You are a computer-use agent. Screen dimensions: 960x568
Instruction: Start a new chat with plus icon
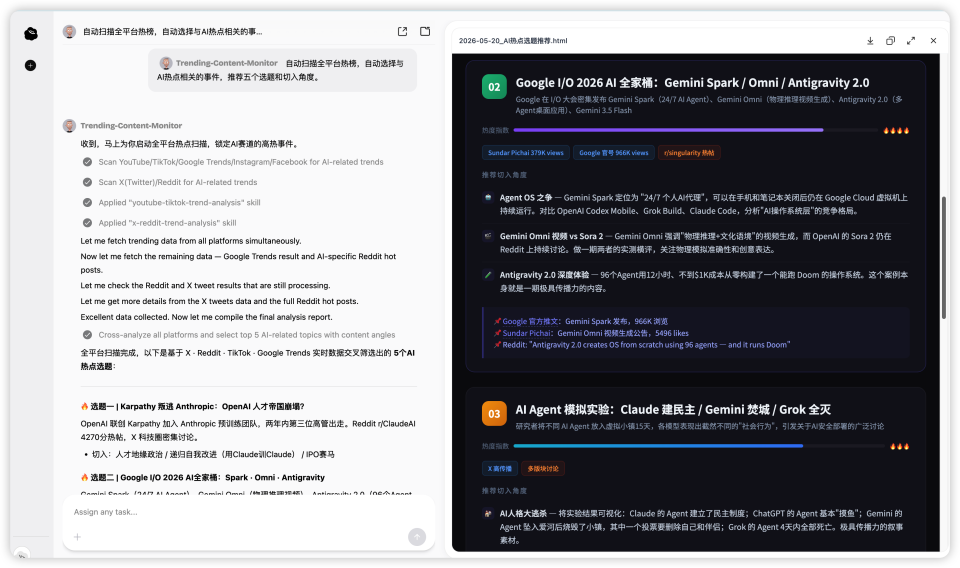pyautogui.click(x=30, y=65)
